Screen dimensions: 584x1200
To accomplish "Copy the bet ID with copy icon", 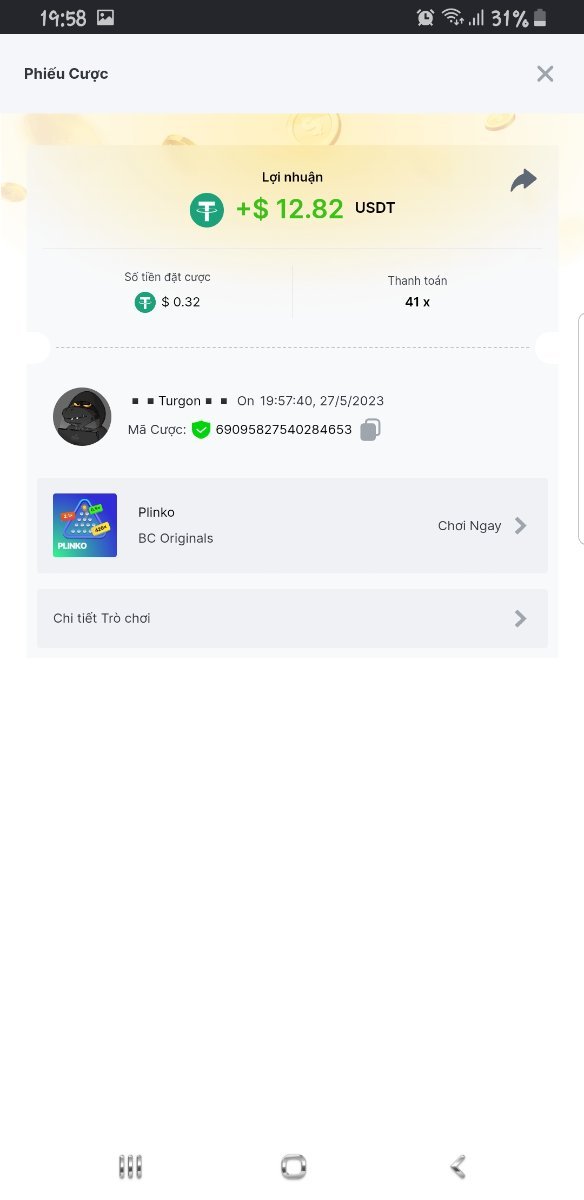I will pos(370,430).
